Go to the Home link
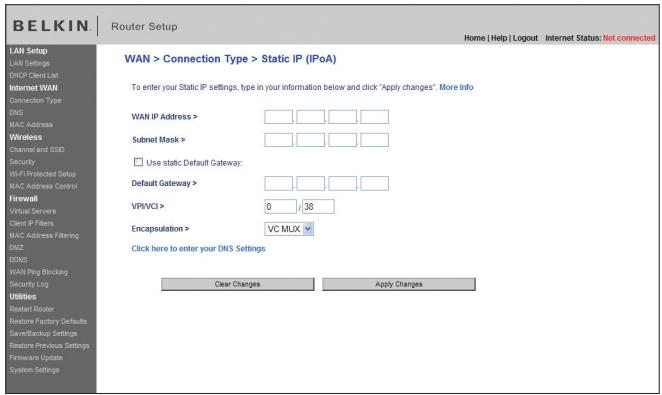Image resolution: width=662 pixels, height=395 pixels. click(475, 38)
